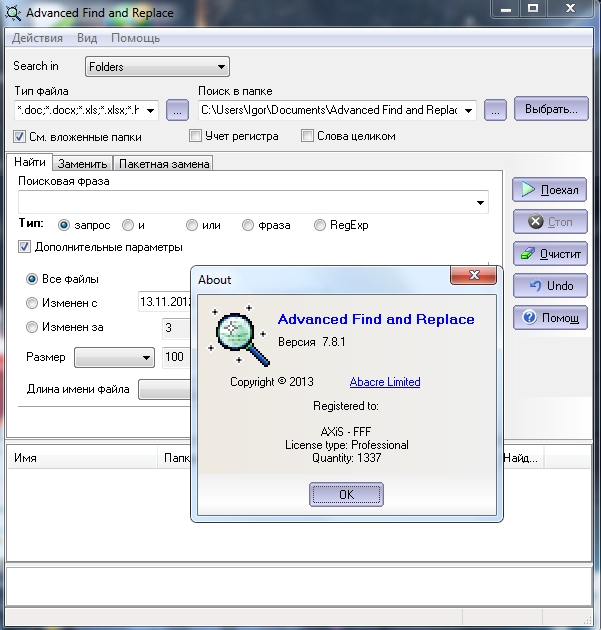Viewport: 601px width, 630px height.
Task: Open the Помощь menu
Action: (135, 38)
